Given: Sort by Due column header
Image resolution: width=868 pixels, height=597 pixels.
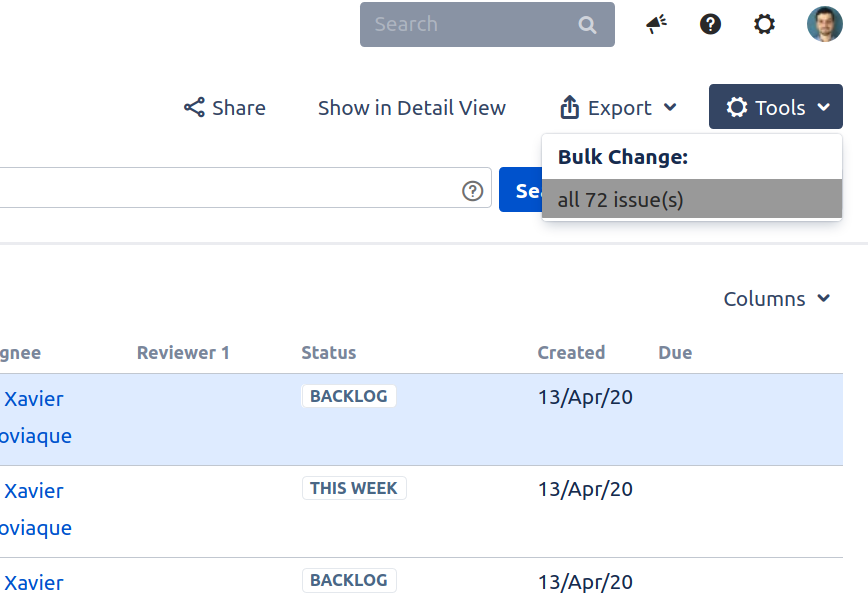Looking at the screenshot, I should (x=675, y=353).
